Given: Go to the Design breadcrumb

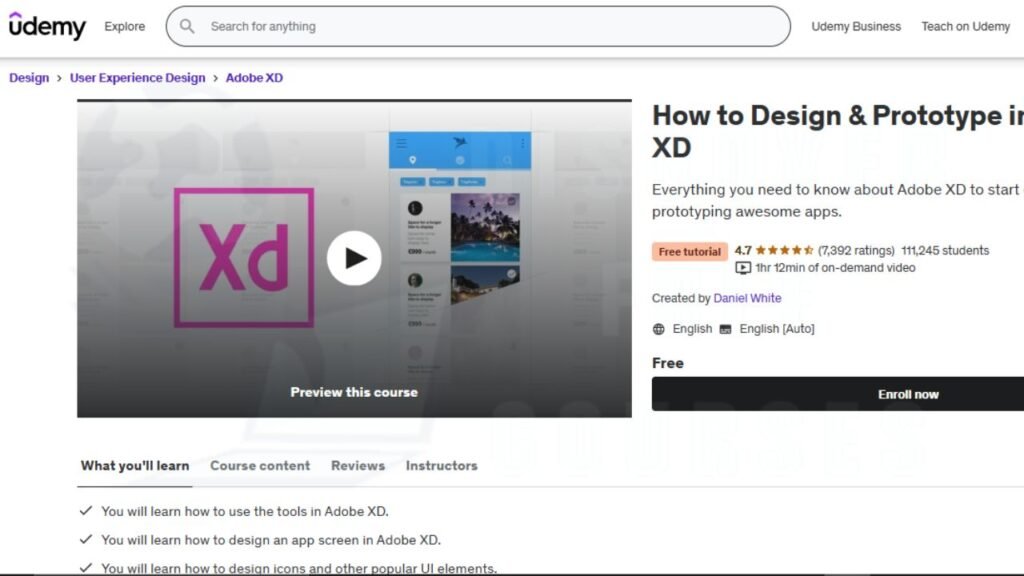Looking at the screenshot, I should [x=29, y=78].
